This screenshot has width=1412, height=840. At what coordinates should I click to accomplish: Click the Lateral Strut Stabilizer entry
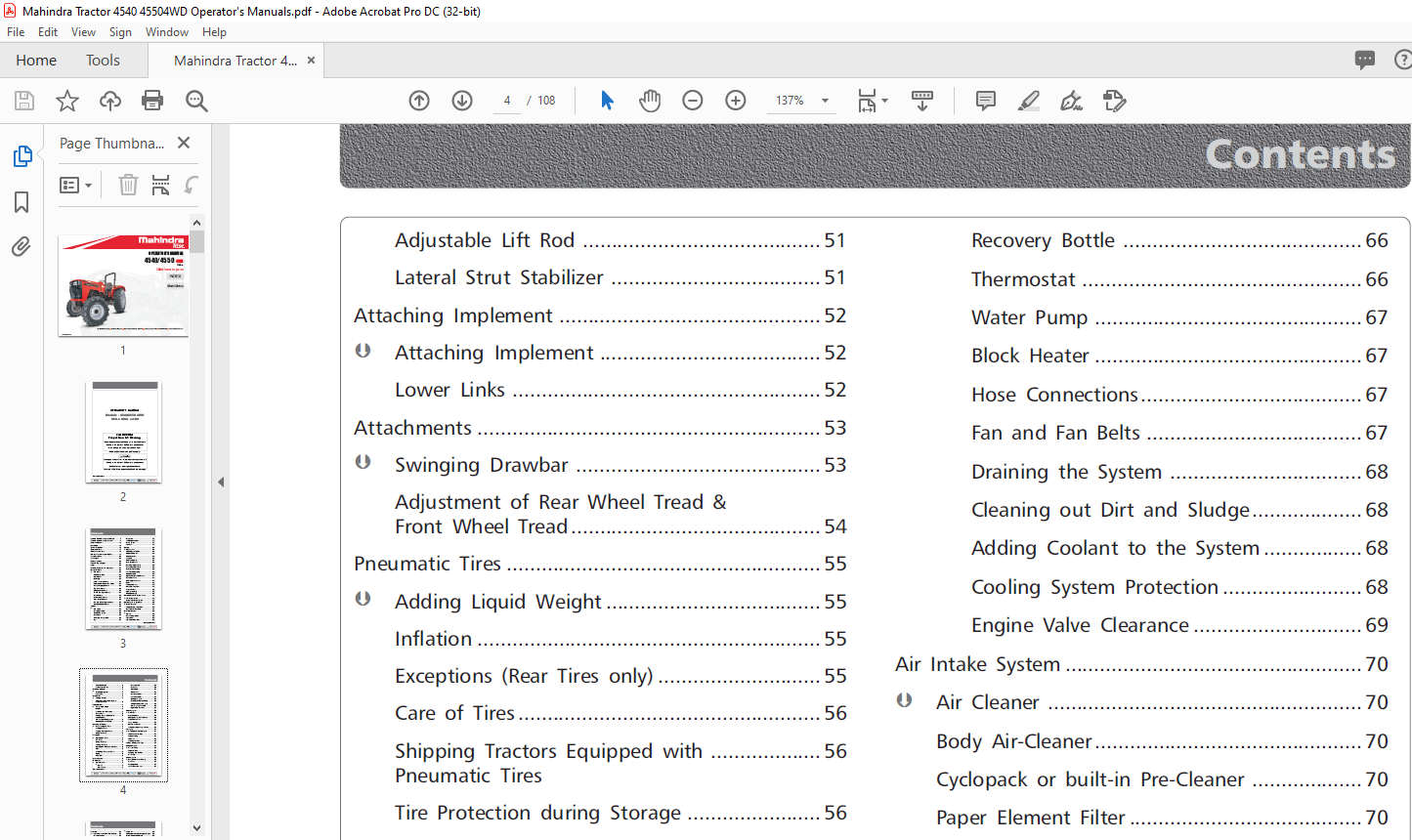pyautogui.click(x=620, y=277)
